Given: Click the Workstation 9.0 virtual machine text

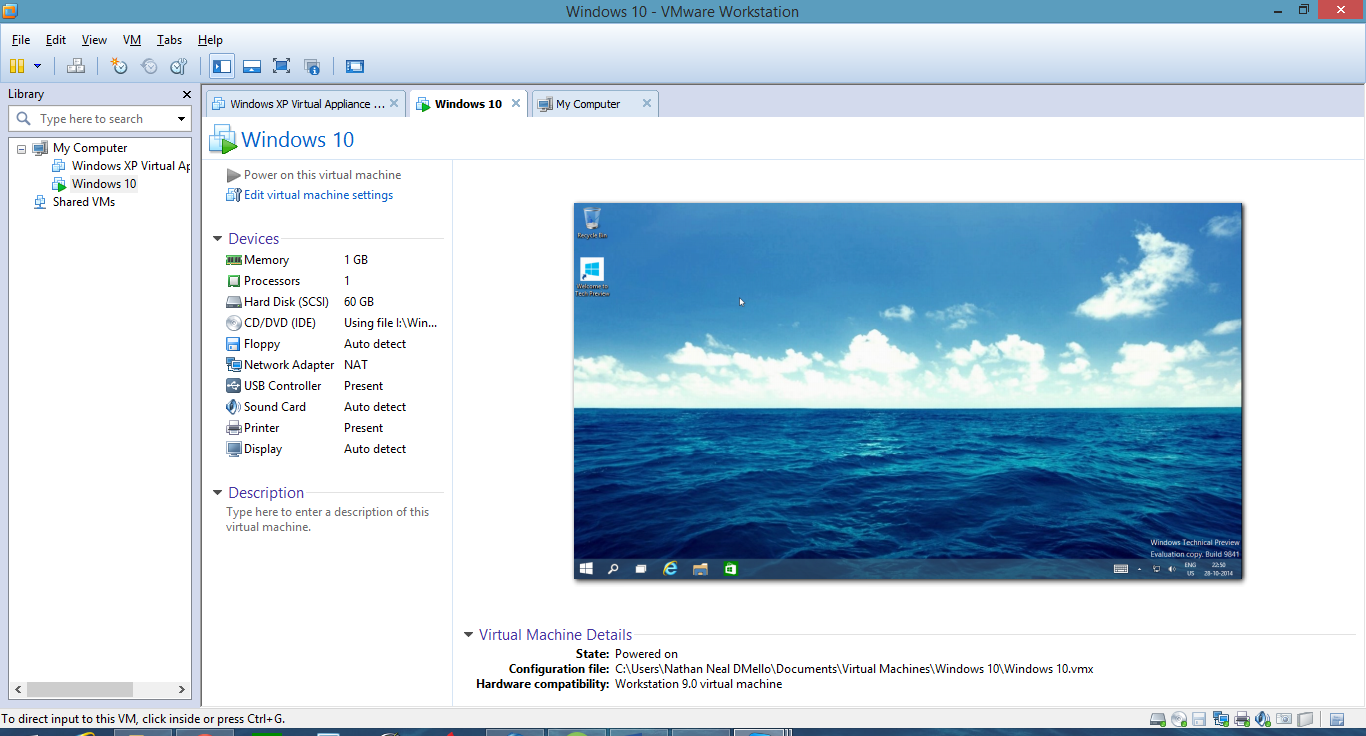Looking at the screenshot, I should click(698, 684).
